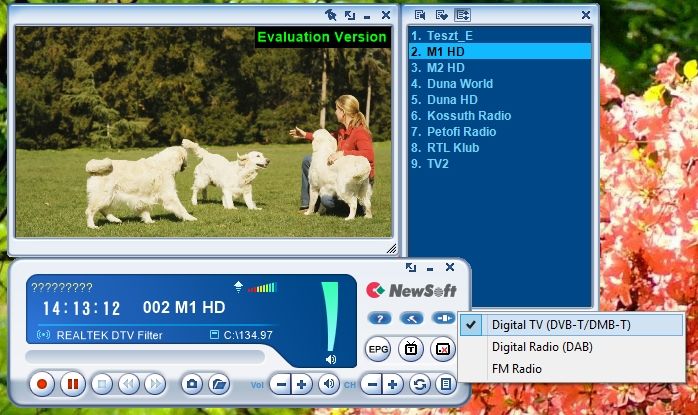Select channel 8. RTL Klub
Image resolution: width=698 pixels, height=415 pixels.
pos(500,148)
